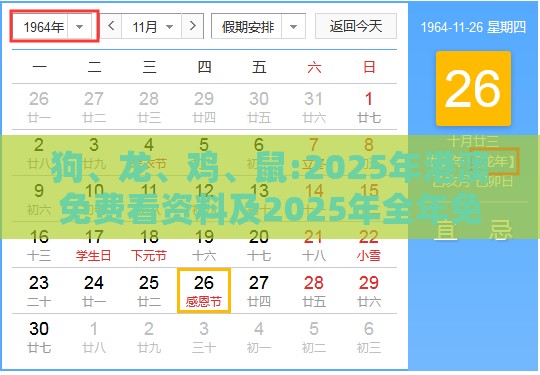
Task: Select November 24 labeled 廿一
Action: coord(94,291)
